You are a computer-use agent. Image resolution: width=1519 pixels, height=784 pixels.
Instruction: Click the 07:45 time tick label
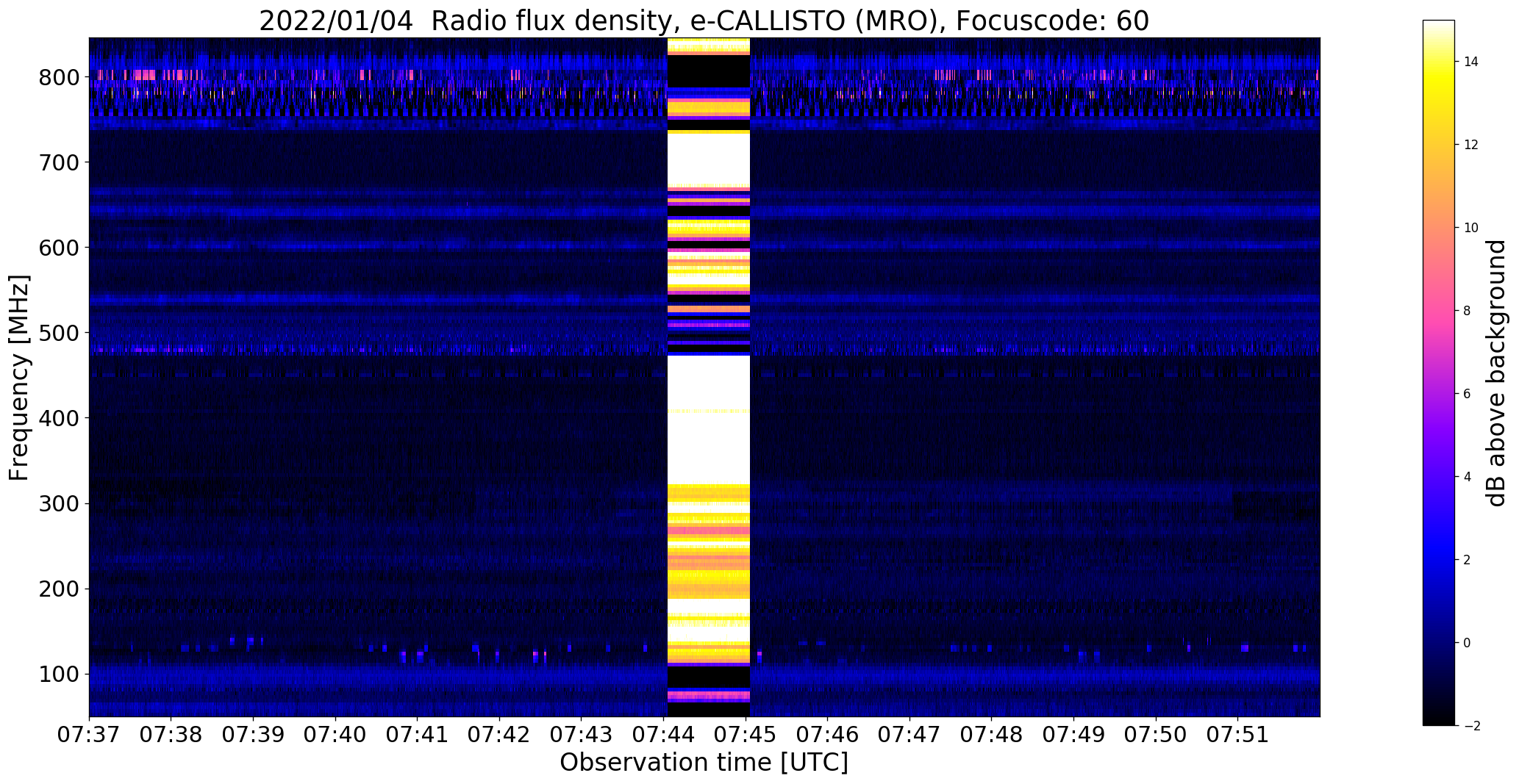pyautogui.click(x=746, y=735)
